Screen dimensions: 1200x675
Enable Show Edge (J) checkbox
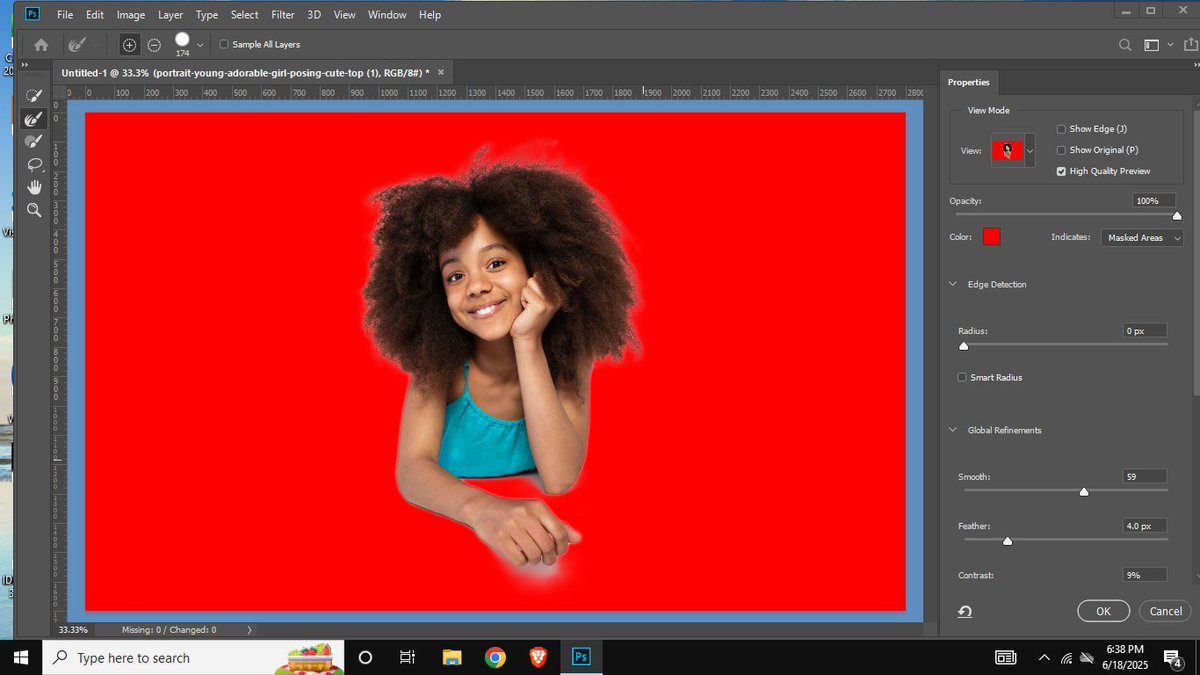(1061, 129)
